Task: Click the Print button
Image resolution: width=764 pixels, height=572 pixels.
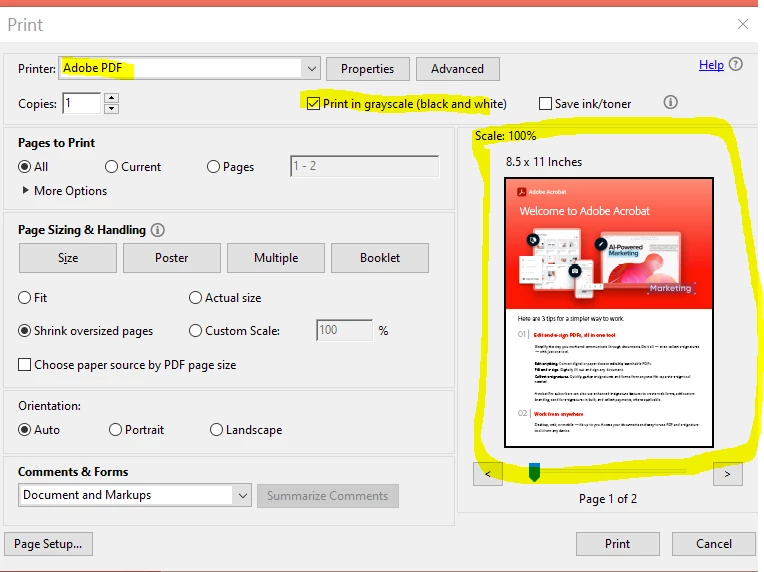Action: coord(618,544)
